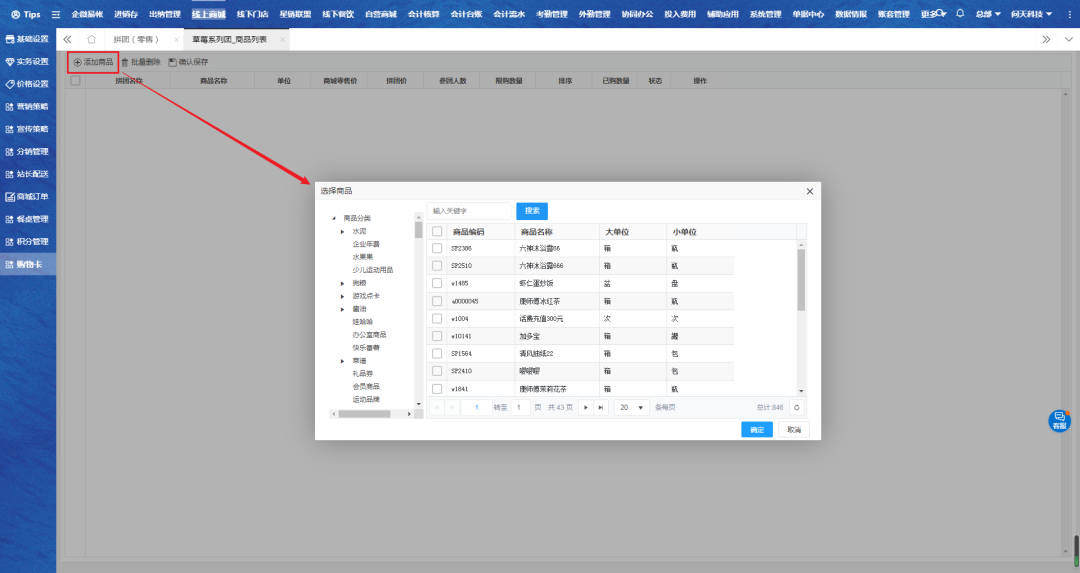This screenshot has height=573, width=1080.
Task: Click the double-left arrow tab scroll icon
Action: coord(68,39)
